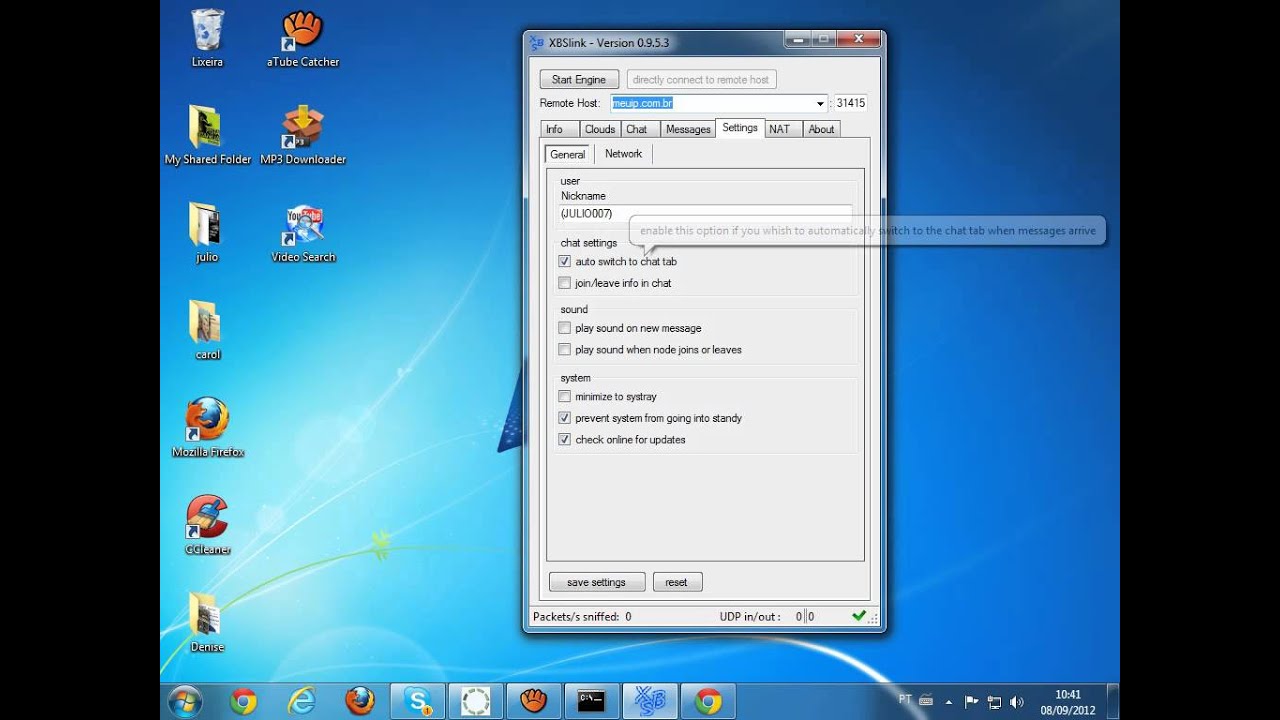
Task: Open Mozilla Firefox desktop shortcut
Action: [208, 428]
